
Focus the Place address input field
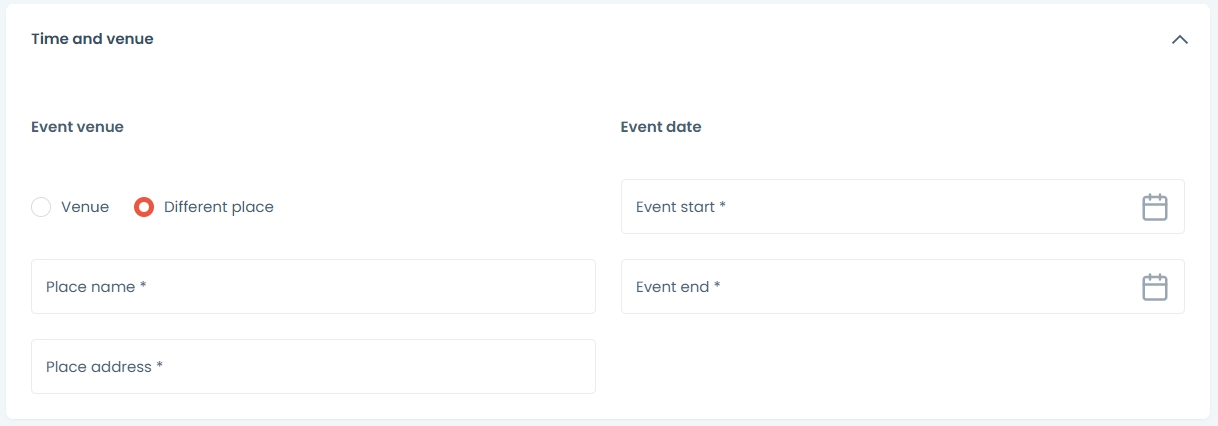point(313,367)
